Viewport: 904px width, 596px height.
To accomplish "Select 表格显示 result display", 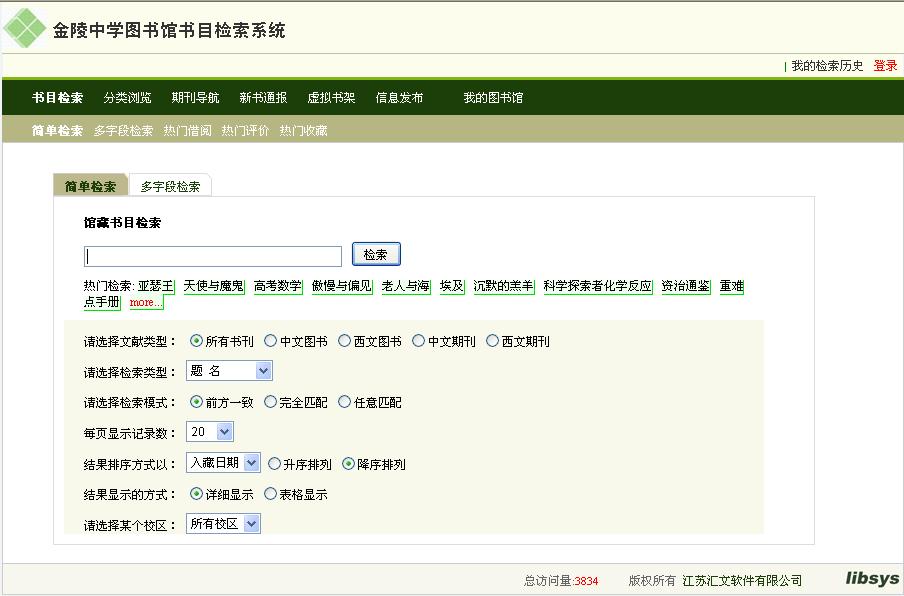I will click(x=270, y=494).
